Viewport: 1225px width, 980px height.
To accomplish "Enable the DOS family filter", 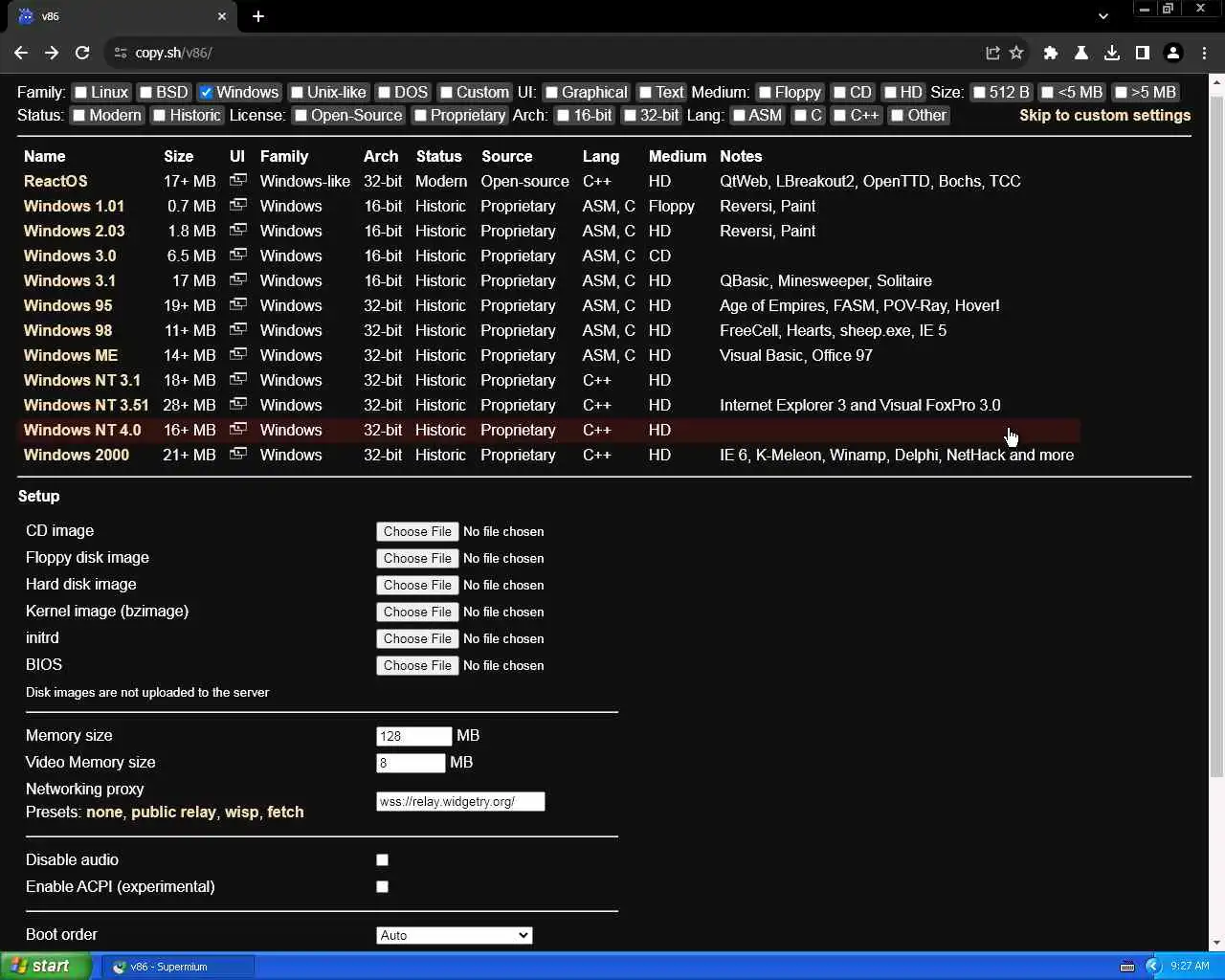I will [x=384, y=93].
